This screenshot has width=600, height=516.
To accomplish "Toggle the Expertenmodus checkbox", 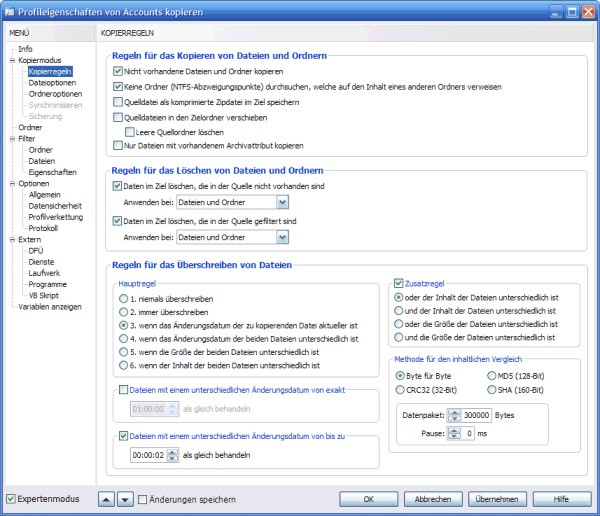I will point(11,499).
